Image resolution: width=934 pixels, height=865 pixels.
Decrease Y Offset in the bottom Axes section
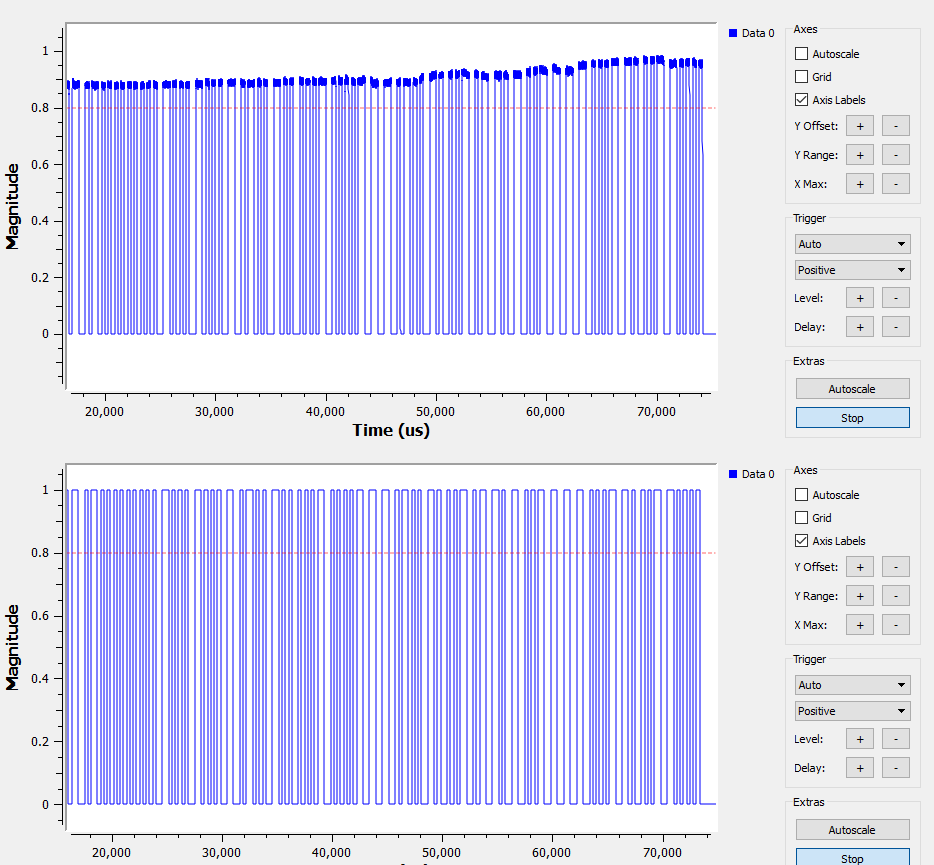click(895, 566)
